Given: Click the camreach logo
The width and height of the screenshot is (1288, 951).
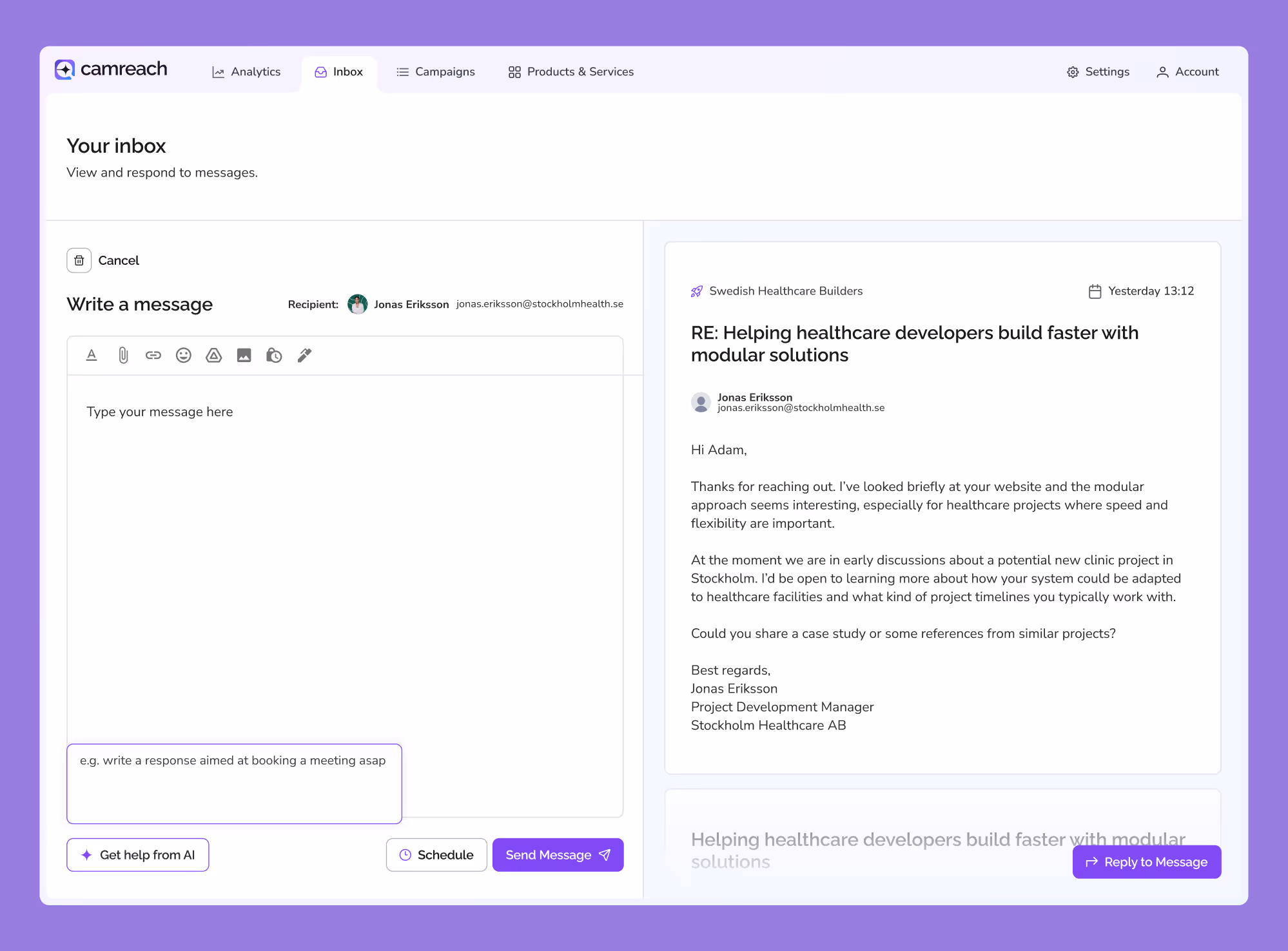Looking at the screenshot, I should click(111, 70).
